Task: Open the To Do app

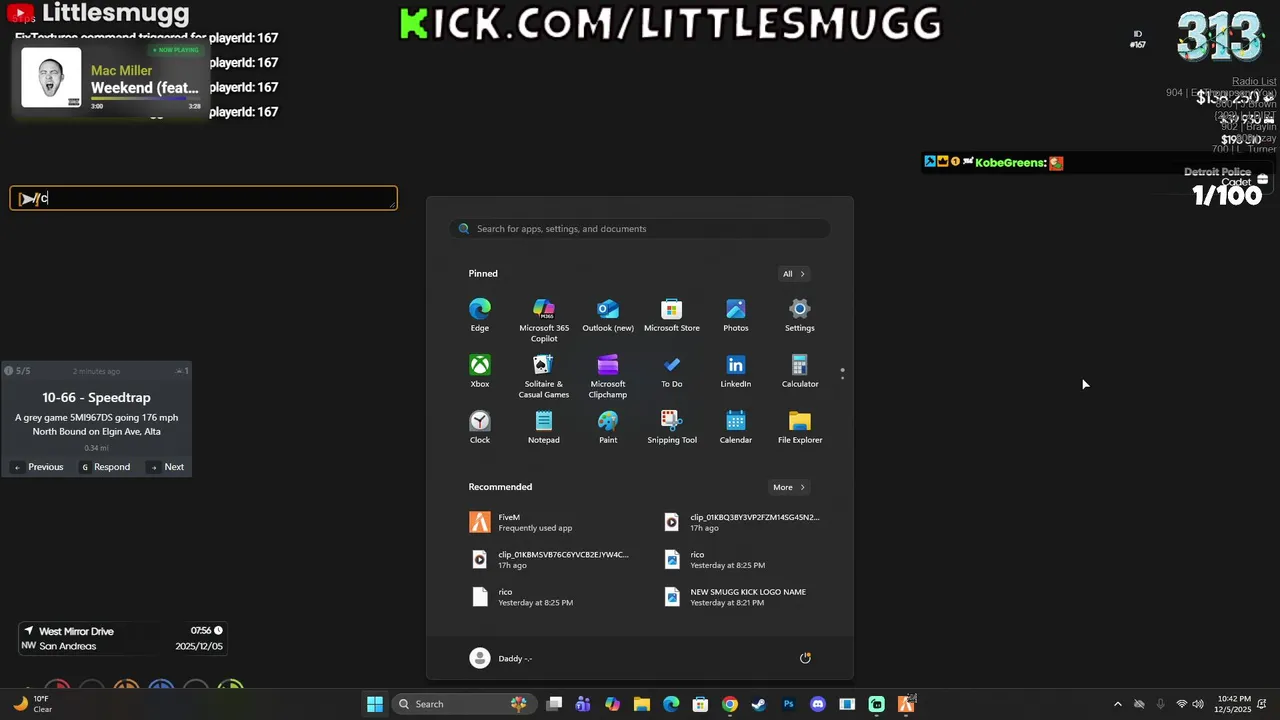Action: 672,371
